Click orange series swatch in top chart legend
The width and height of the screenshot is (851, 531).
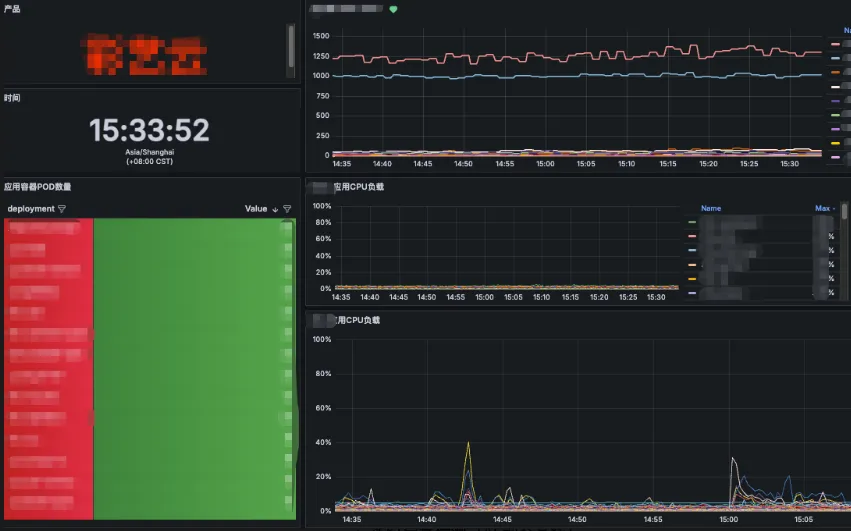coord(835,72)
